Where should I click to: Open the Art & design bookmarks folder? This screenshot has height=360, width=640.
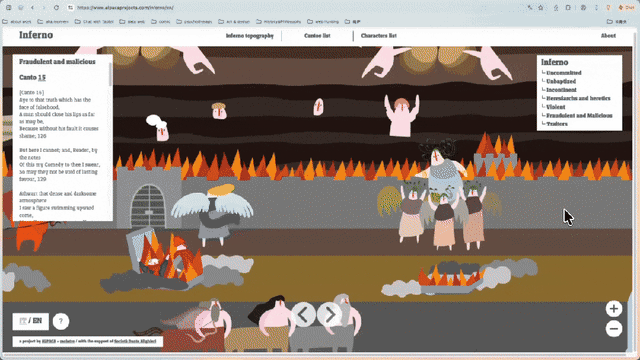point(234,22)
